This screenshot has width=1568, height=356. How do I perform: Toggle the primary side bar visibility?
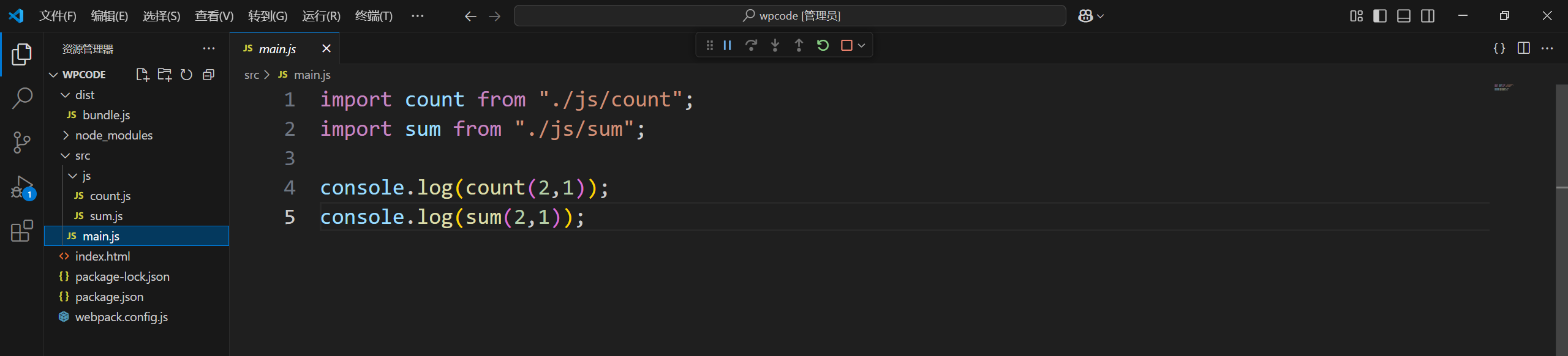[x=1380, y=16]
